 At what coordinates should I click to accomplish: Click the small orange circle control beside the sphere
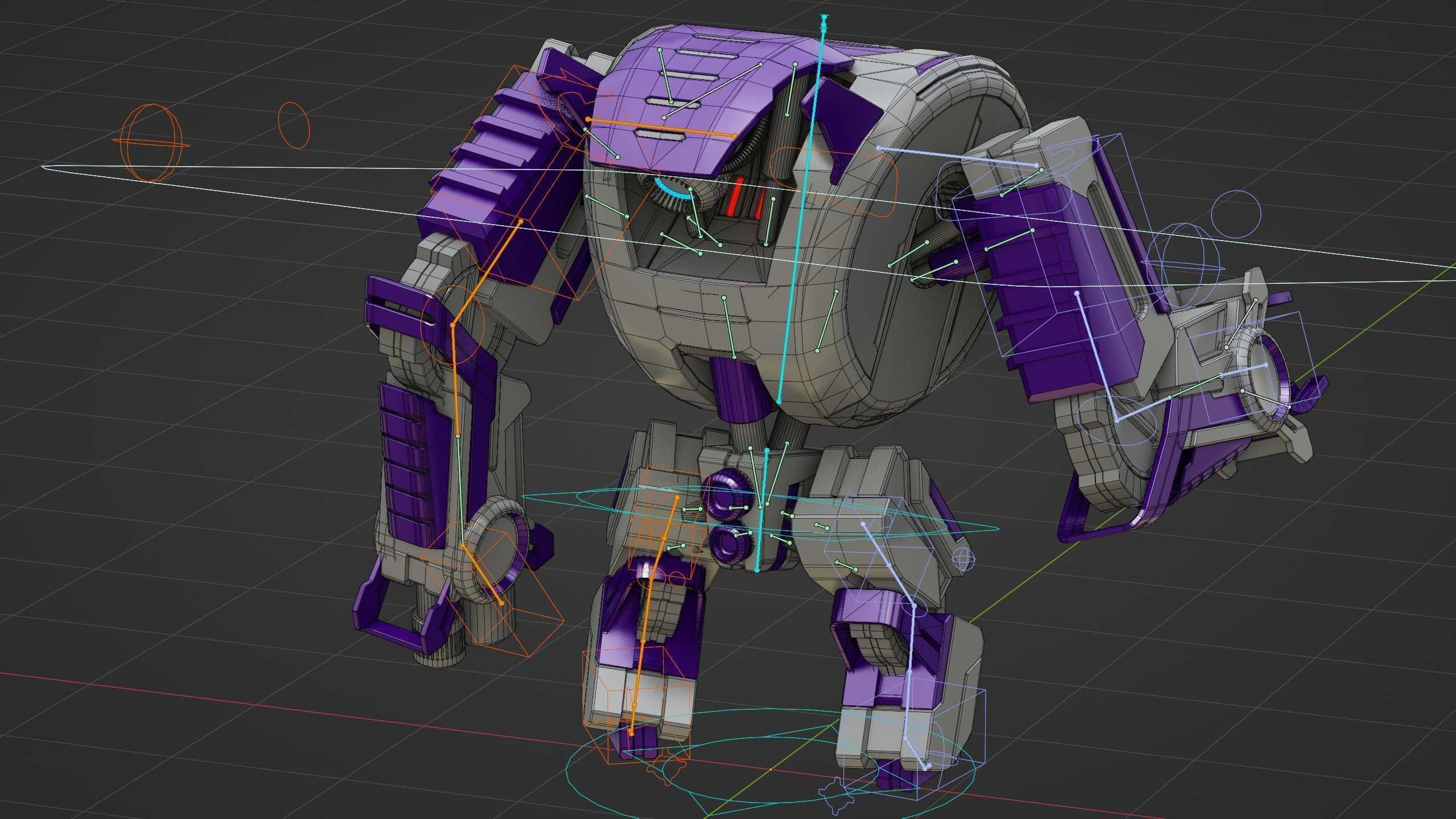(293, 125)
